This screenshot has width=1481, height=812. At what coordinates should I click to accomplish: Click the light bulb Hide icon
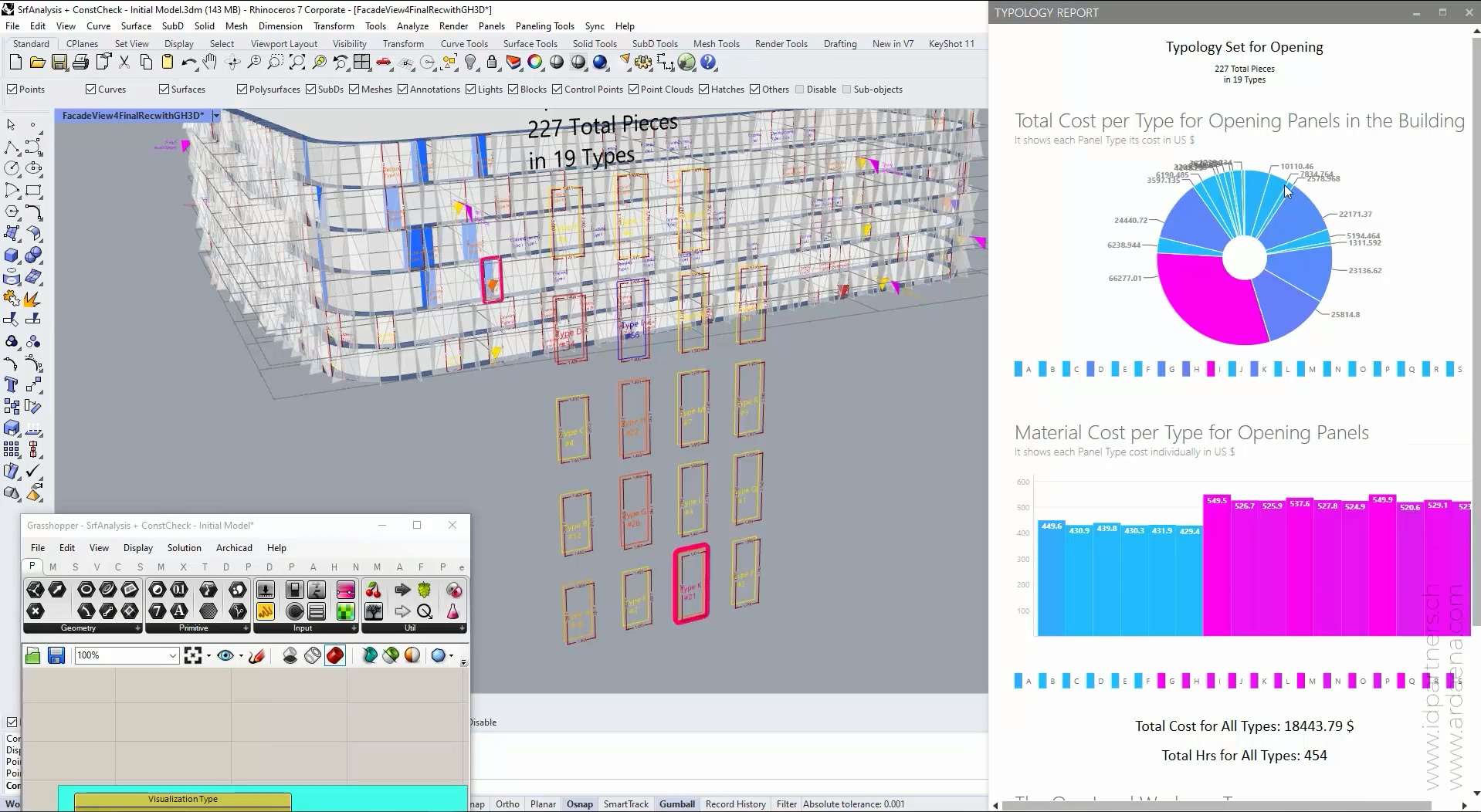click(x=471, y=63)
